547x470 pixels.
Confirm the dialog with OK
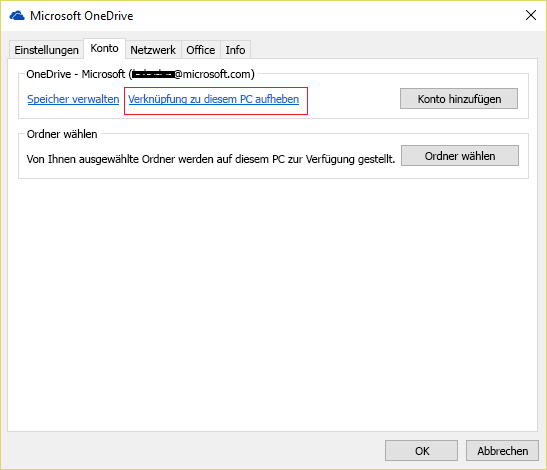421,450
